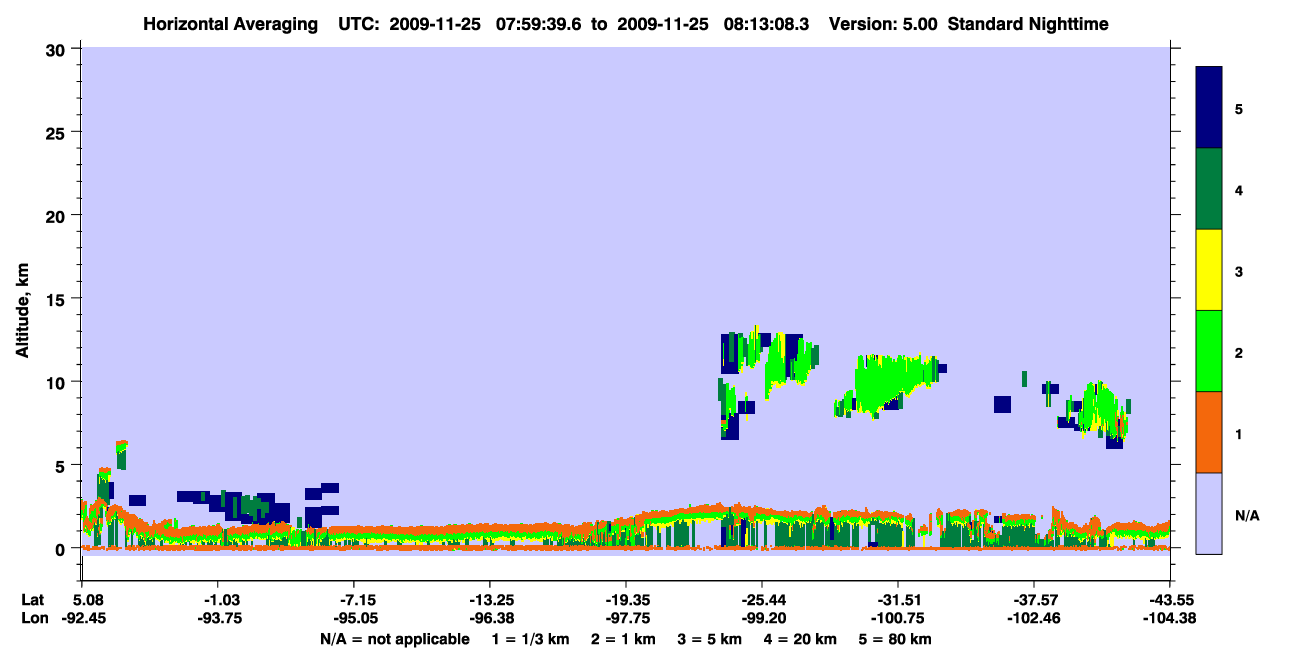Viewport: 1300px width, 667px height.
Task: Click the y-axis tick label 10
Action: [58, 382]
